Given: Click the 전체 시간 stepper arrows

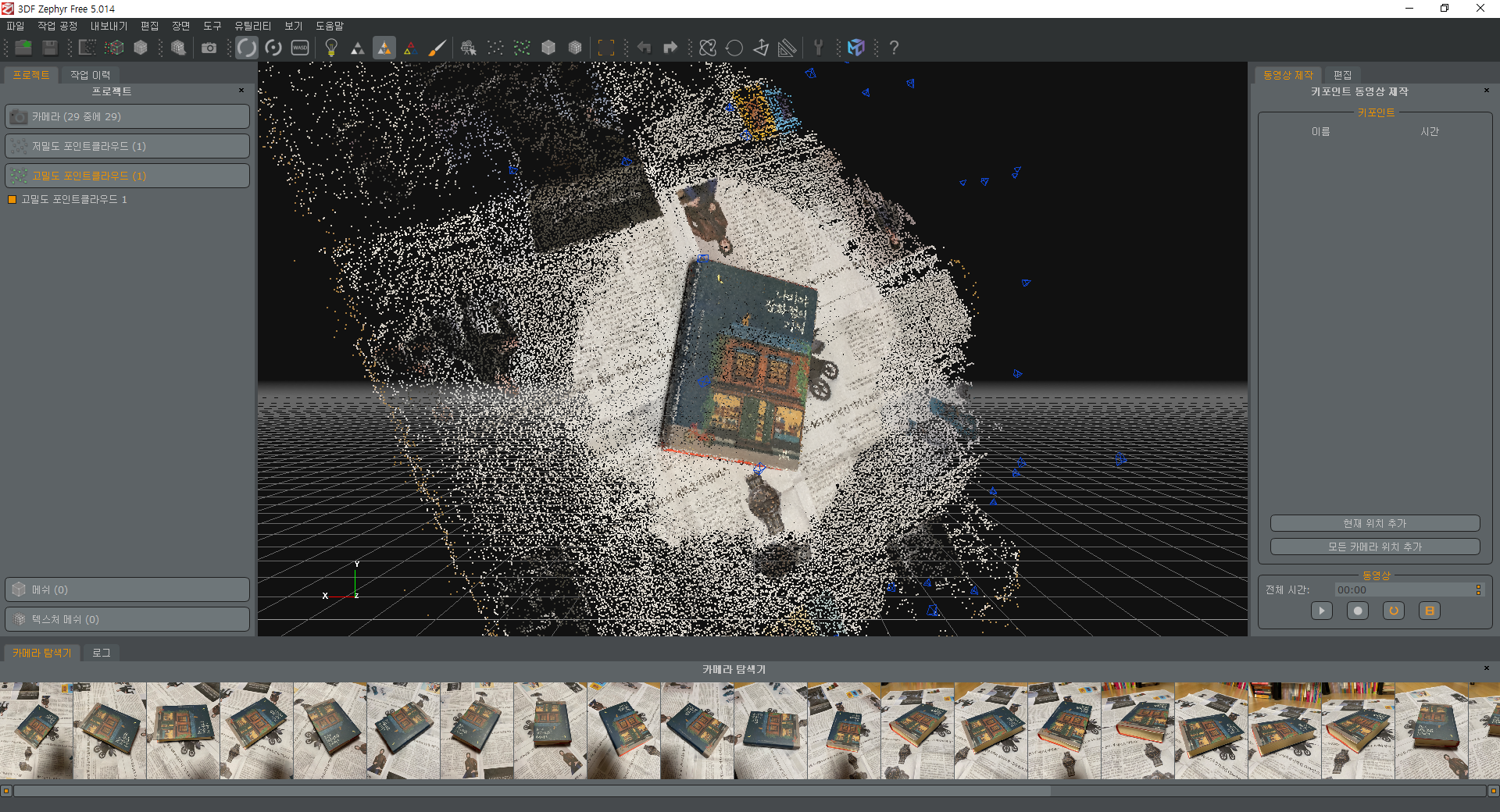Looking at the screenshot, I should (x=1478, y=590).
